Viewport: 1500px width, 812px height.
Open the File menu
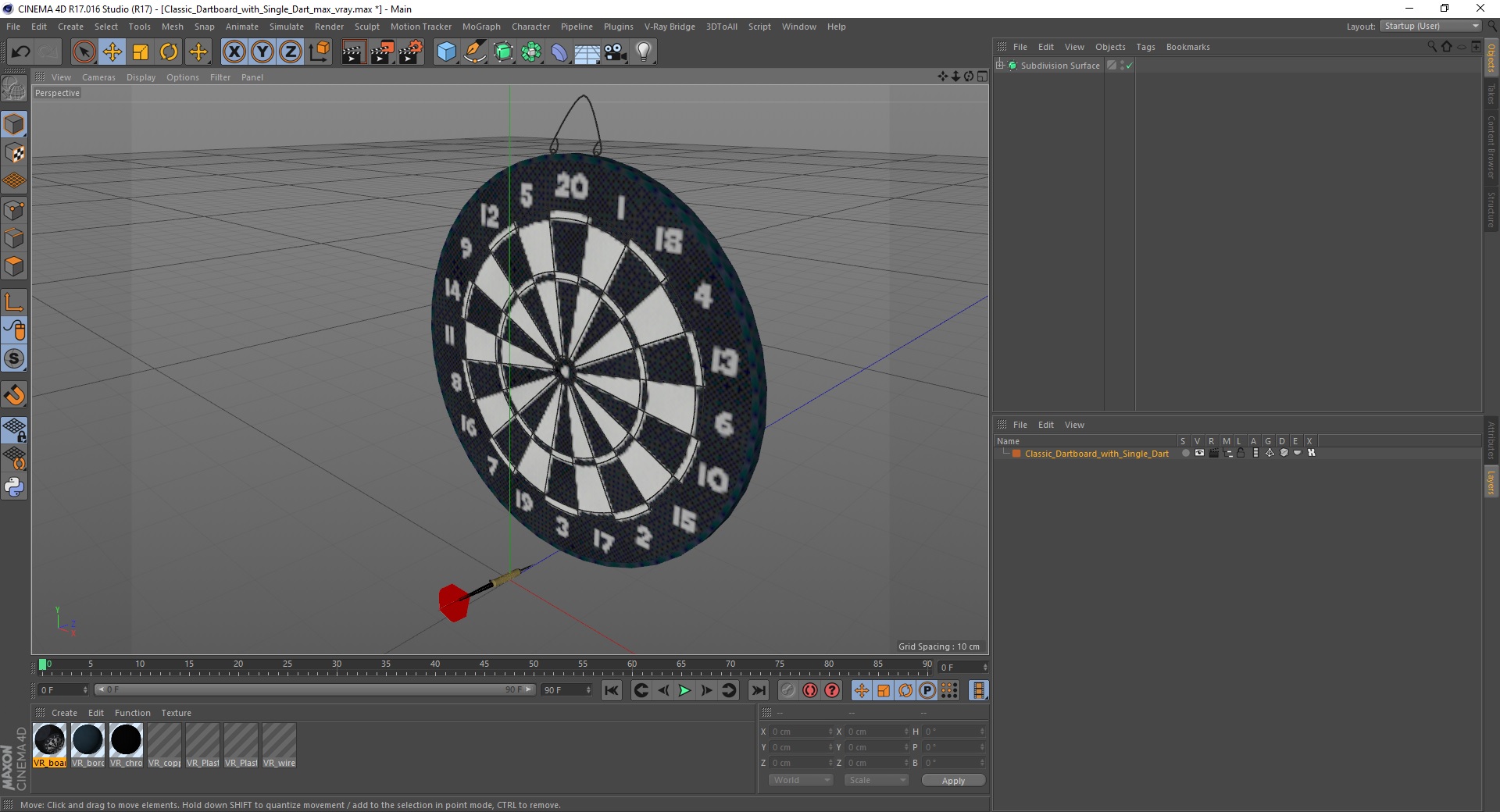click(13, 27)
